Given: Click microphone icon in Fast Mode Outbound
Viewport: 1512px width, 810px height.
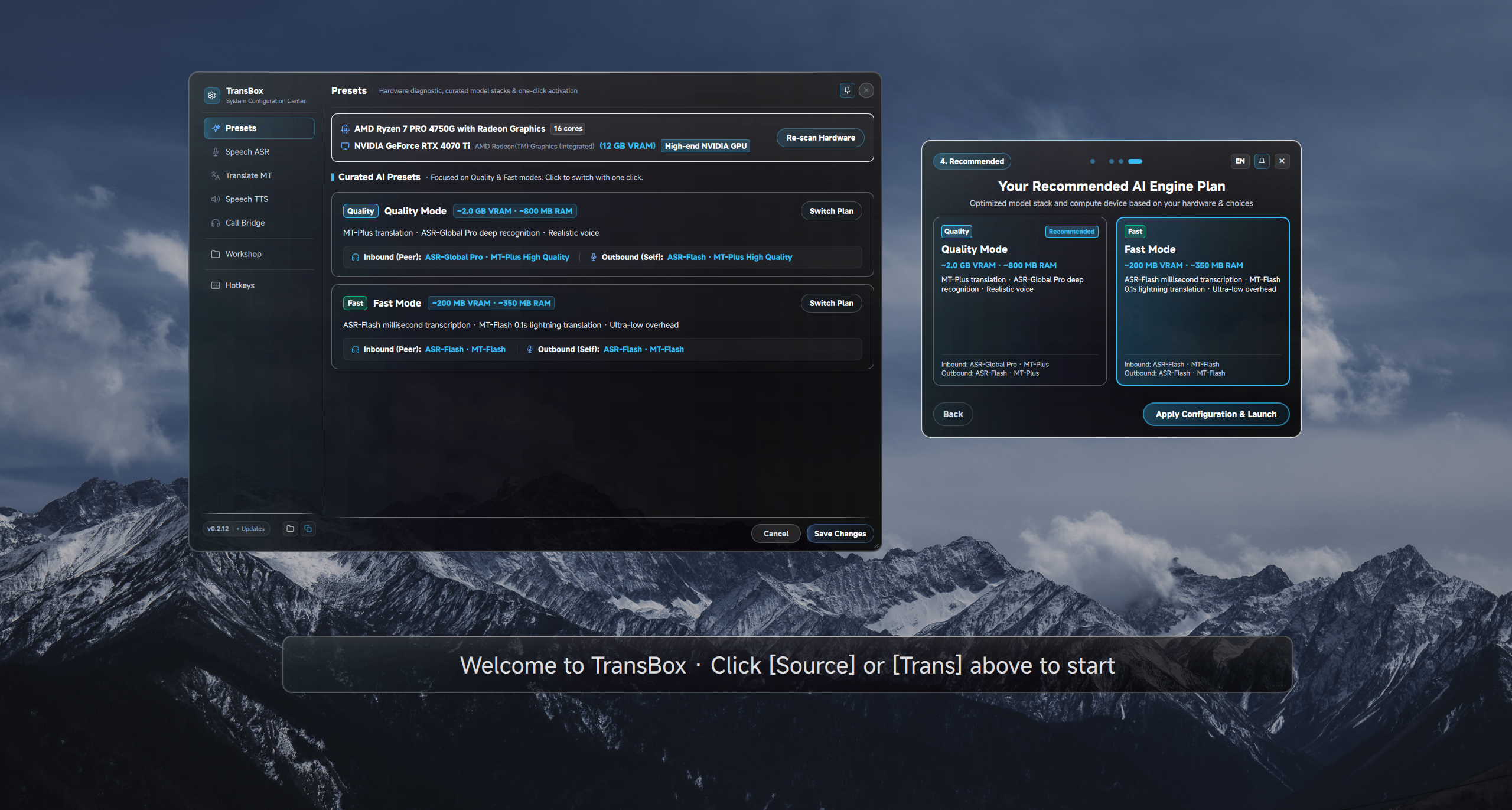Looking at the screenshot, I should pyautogui.click(x=530, y=349).
